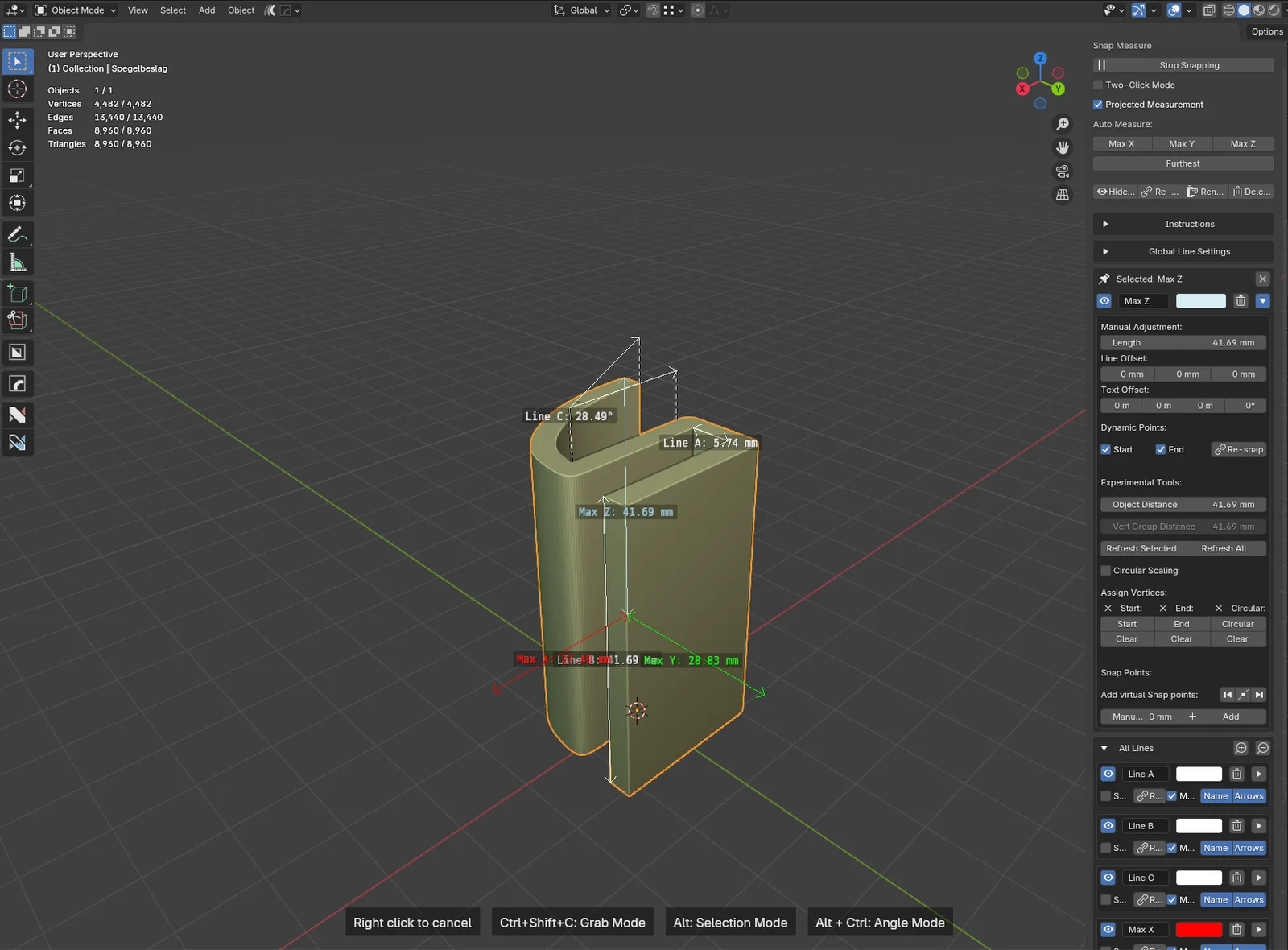Open the Object Mode dropdown
This screenshot has width=1288, height=950.
tap(76, 10)
